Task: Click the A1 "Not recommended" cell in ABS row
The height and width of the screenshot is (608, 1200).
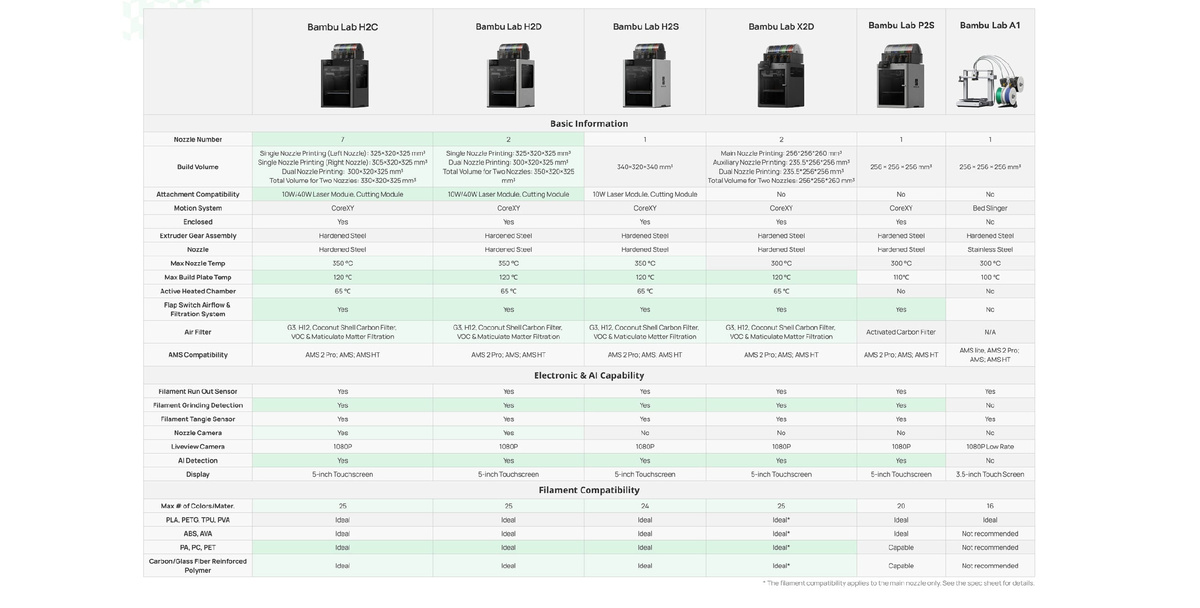Action: (990, 534)
